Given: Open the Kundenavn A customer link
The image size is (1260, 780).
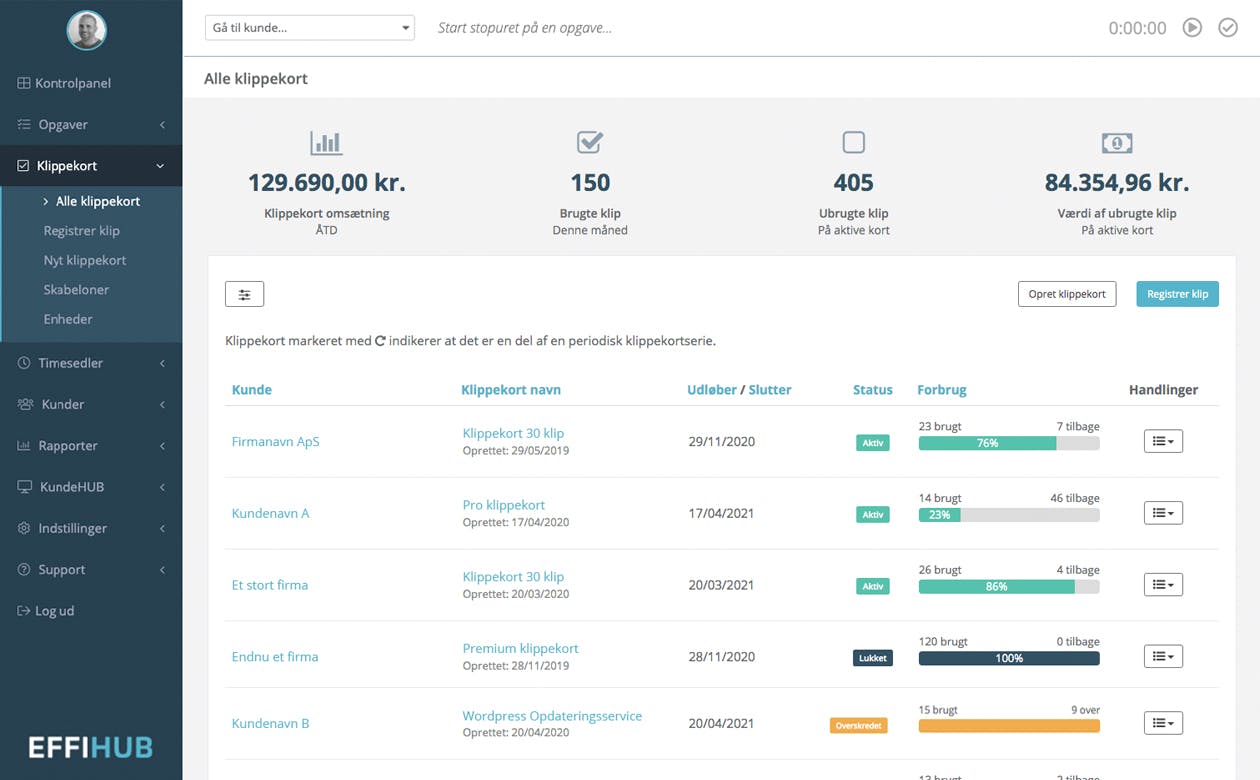Looking at the screenshot, I should (x=271, y=513).
